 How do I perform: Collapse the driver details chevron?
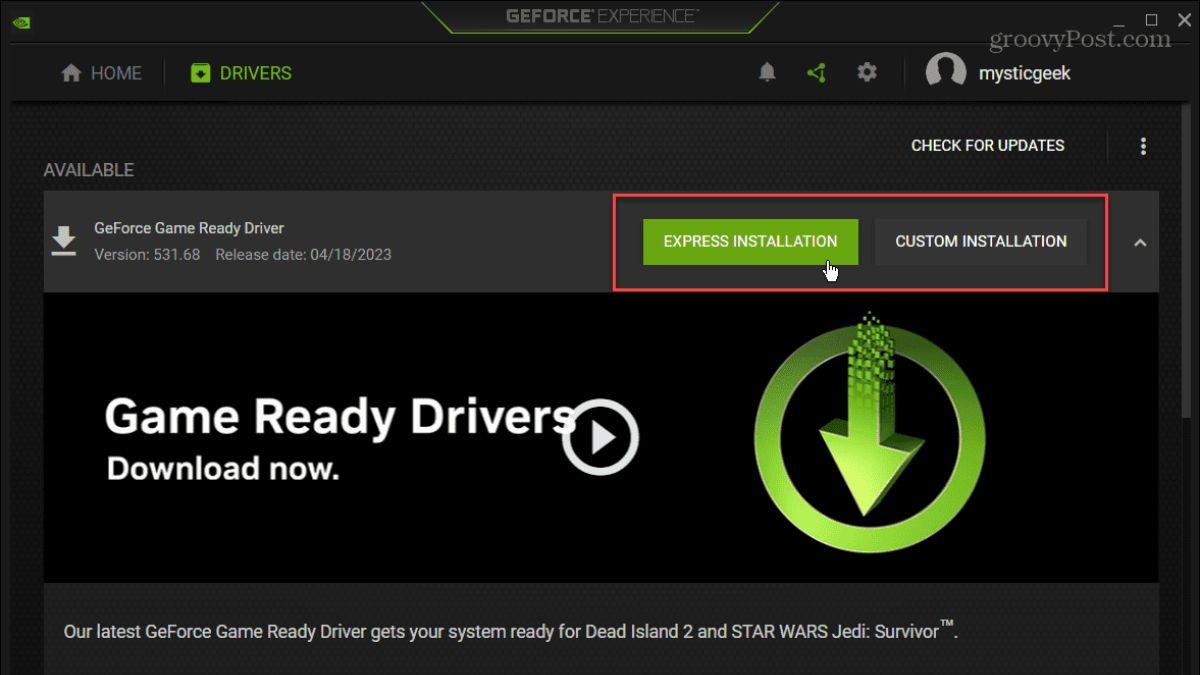pos(1140,242)
